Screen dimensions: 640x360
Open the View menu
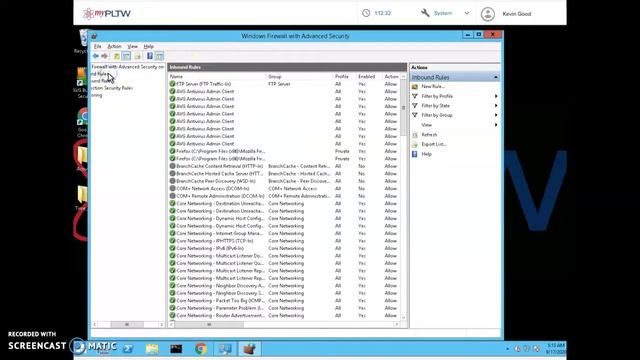click(x=133, y=47)
